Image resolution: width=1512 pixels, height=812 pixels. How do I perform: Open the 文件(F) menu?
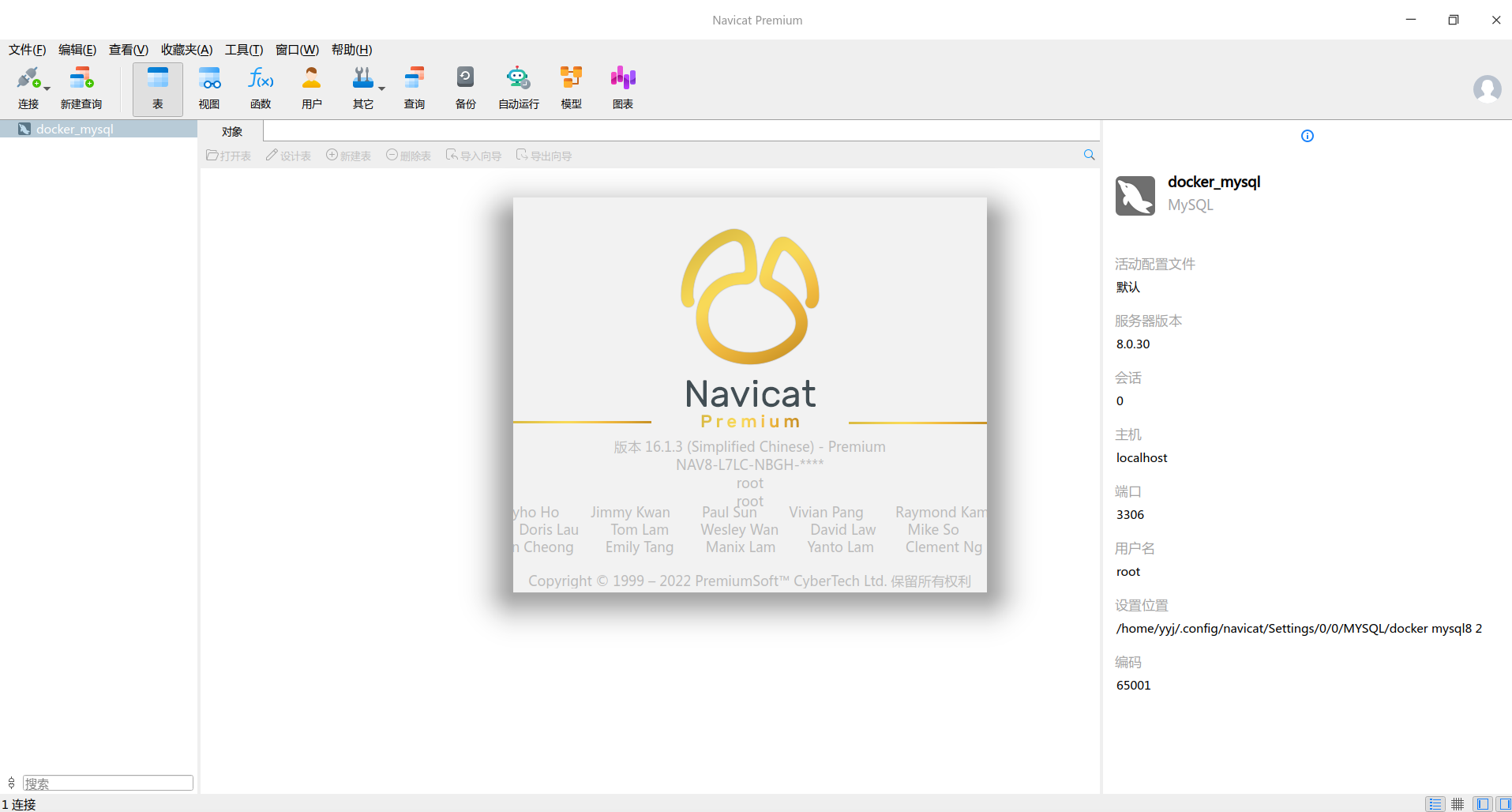(x=28, y=50)
